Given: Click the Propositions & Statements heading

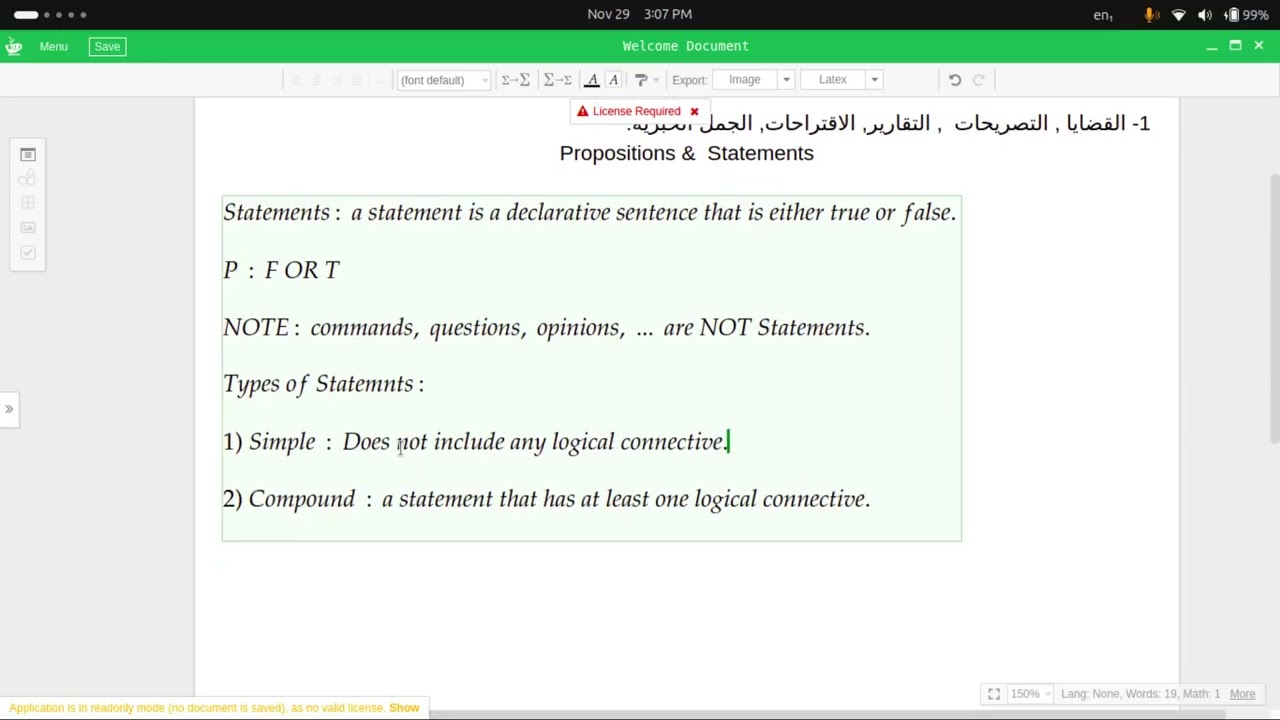Looking at the screenshot, I should 687,153.
